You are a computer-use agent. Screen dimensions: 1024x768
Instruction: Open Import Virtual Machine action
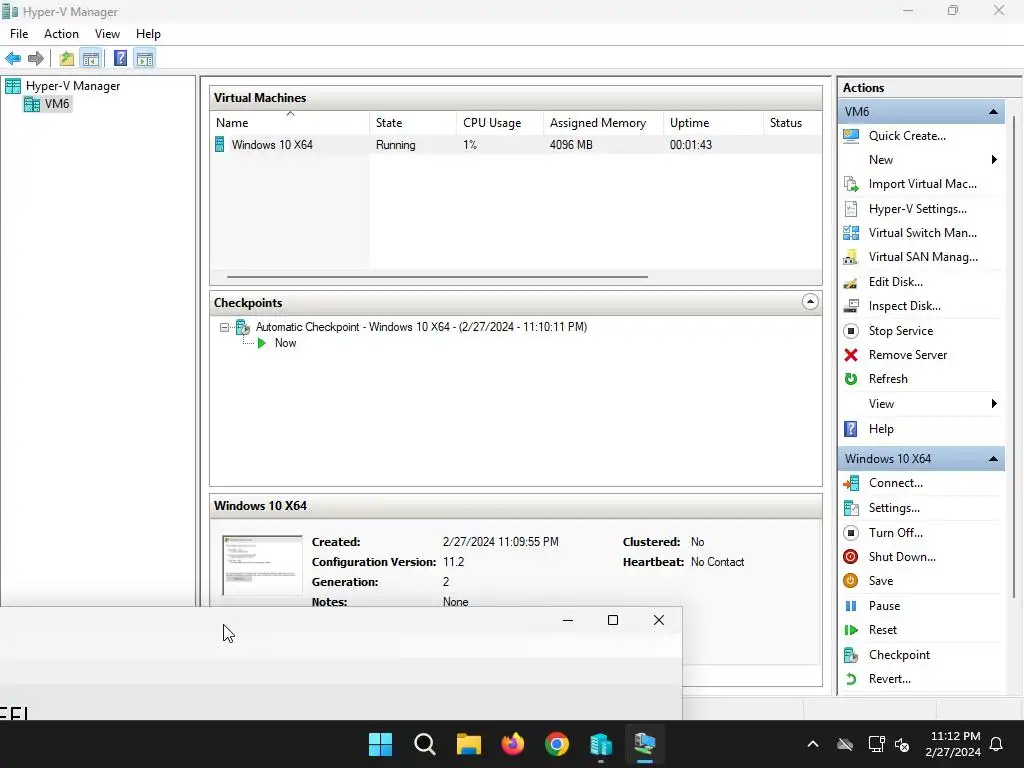pyautogui.click(x=923, y=184)
